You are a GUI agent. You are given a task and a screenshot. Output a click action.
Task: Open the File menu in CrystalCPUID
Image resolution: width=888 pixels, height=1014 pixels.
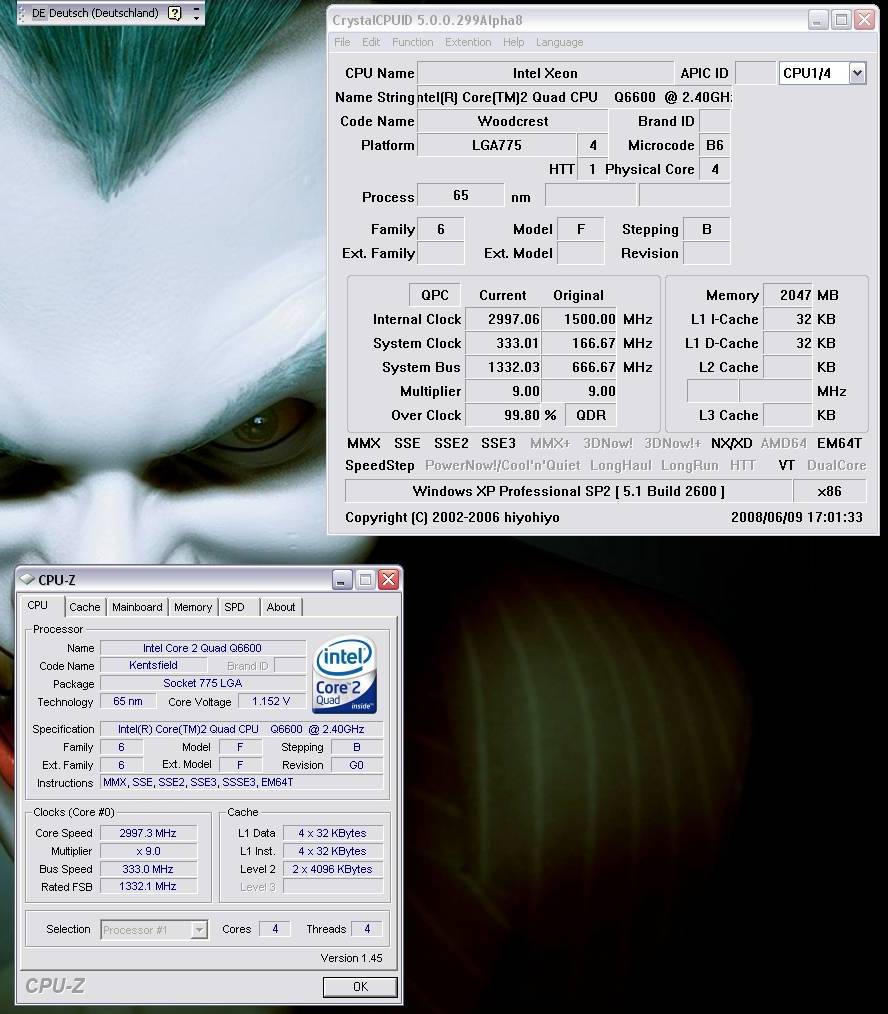[x=341, y=42]
